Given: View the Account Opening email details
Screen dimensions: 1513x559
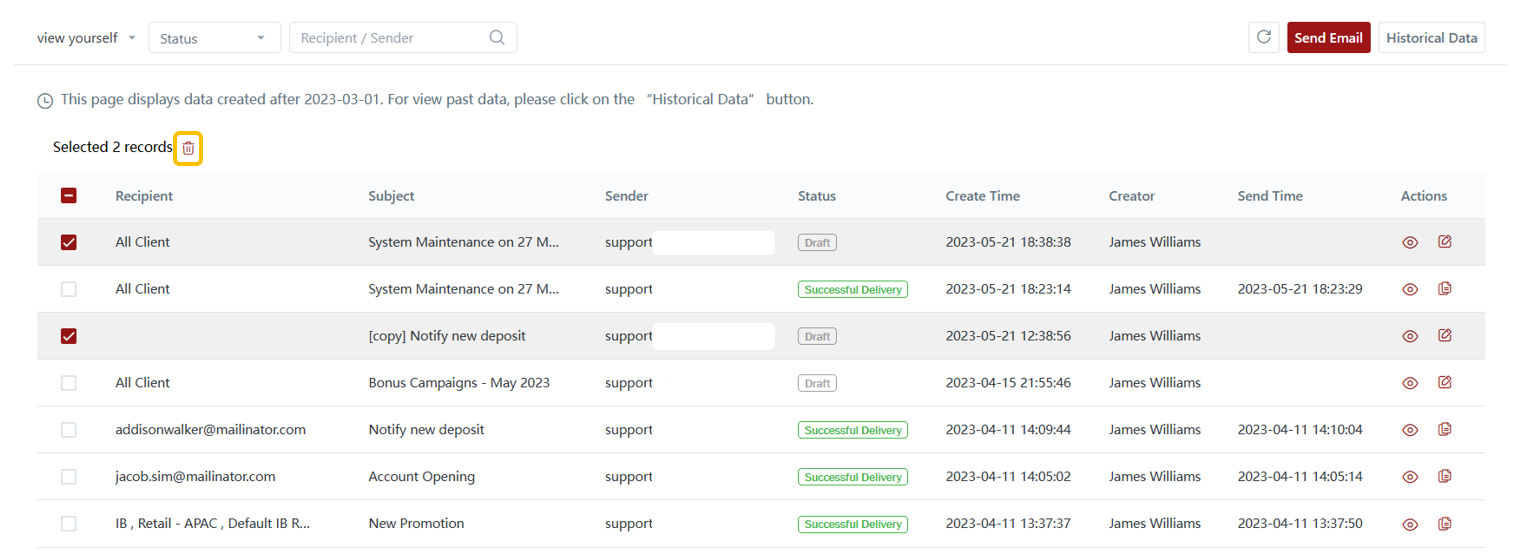Looking at the screenshot, I should (1410, 477).
